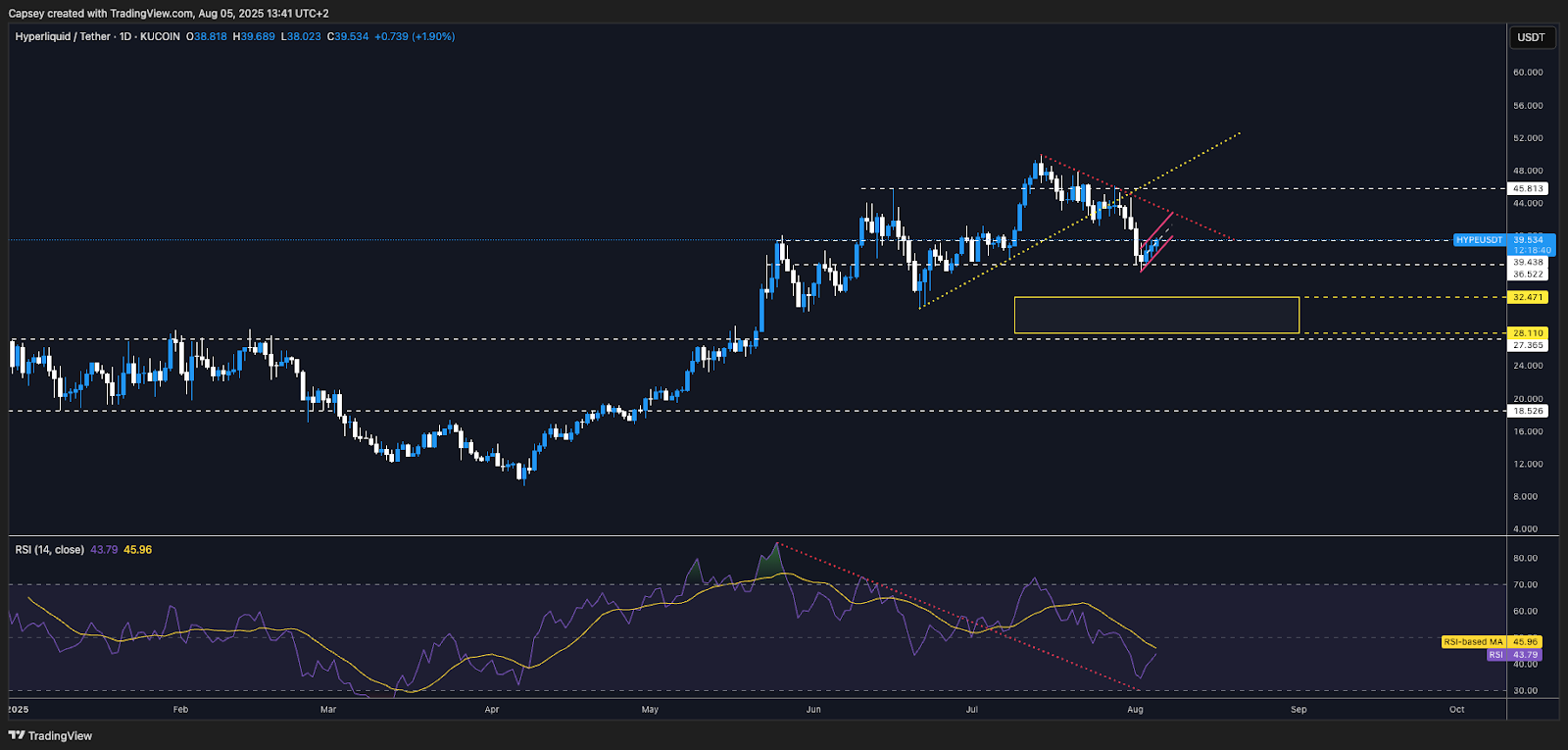
Task: Click the 60.000 tick on price scale
Action: [1528, 73]
